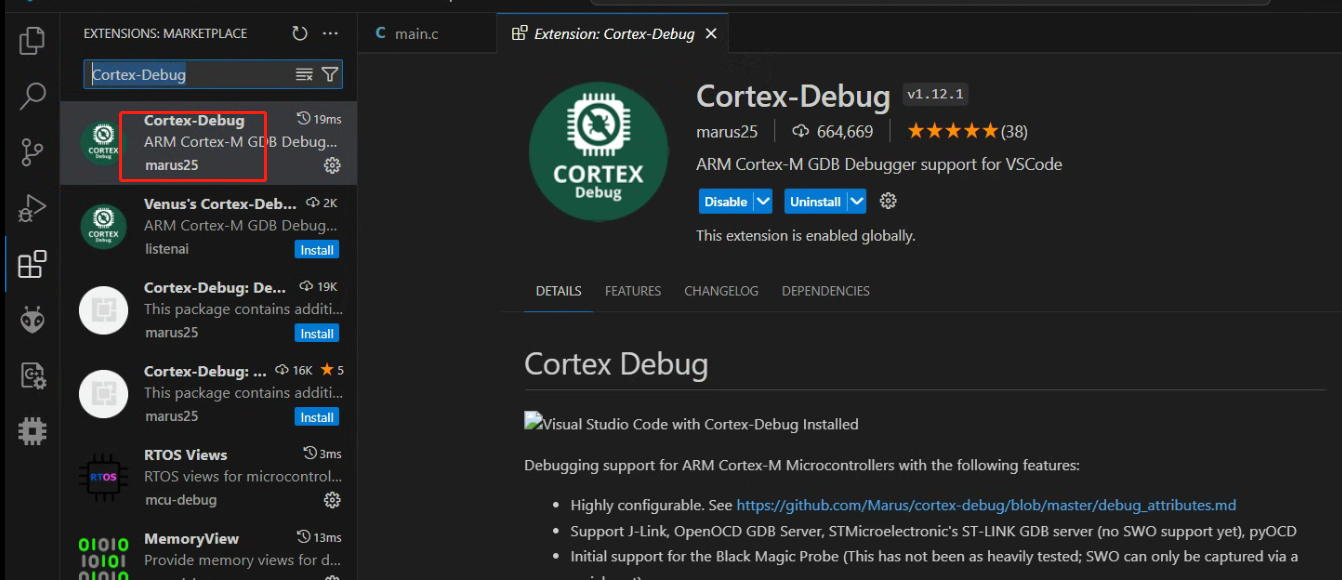Refresh the extensions marketplace list

(x=300, y=33)
